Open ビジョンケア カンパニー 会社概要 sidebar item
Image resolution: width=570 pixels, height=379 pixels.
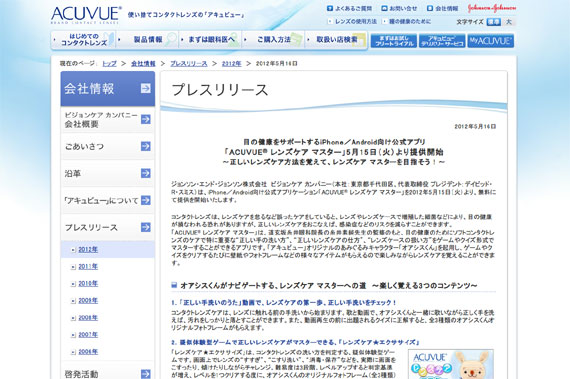[x=108, y=120]
